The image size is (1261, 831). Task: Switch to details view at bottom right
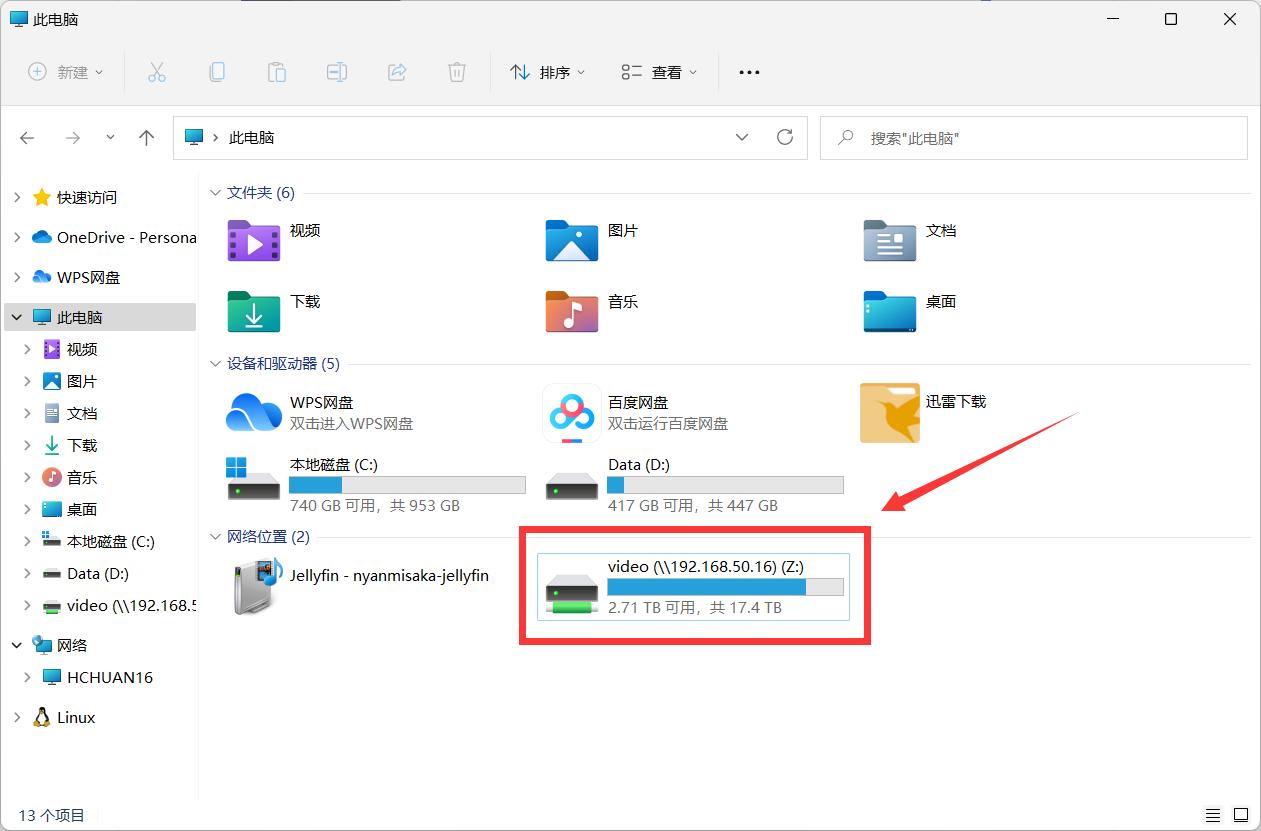coord(1213,814)
